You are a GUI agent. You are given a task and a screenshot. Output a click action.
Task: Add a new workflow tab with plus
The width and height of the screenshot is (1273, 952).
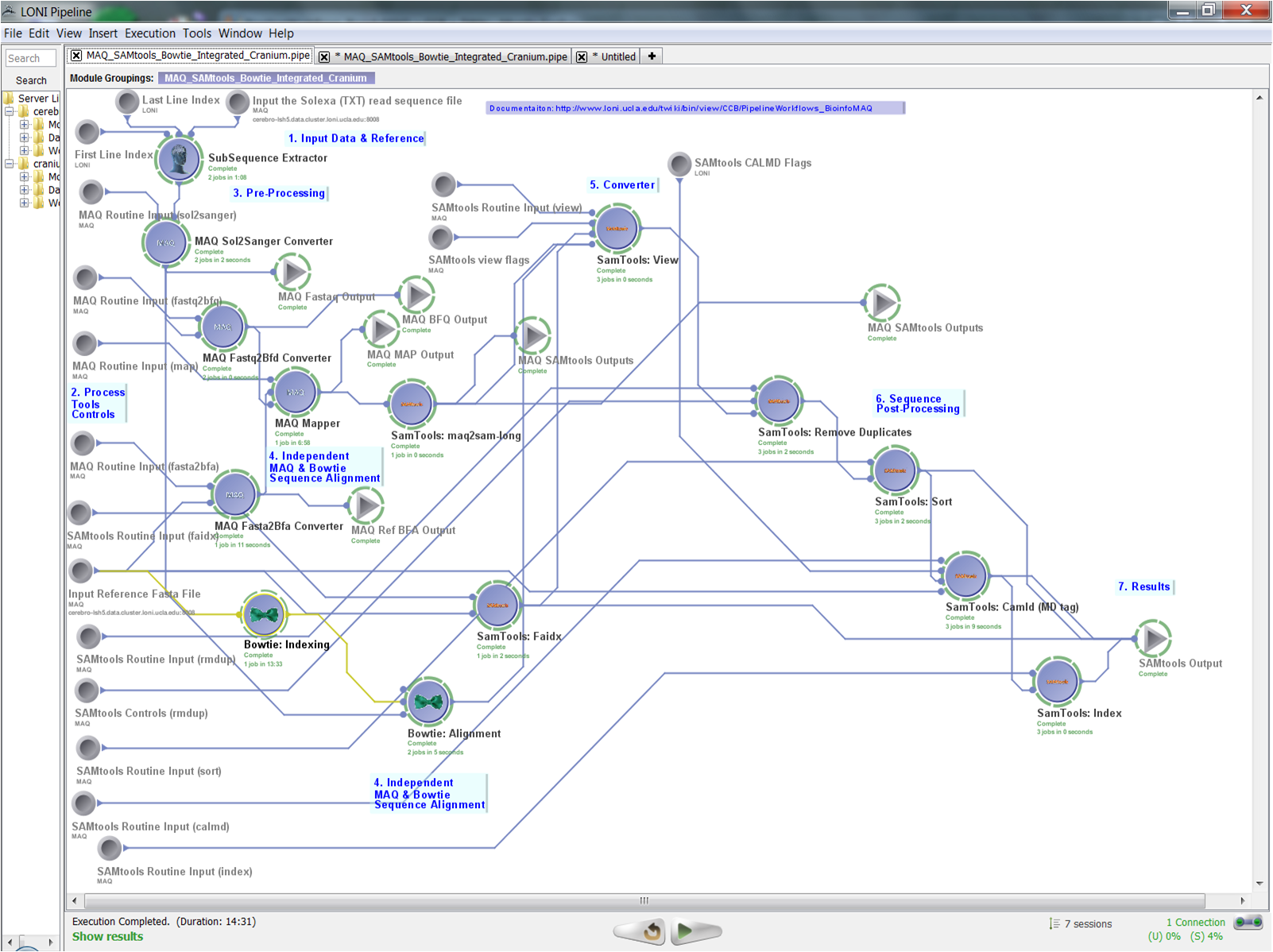[x=652, y=56]
